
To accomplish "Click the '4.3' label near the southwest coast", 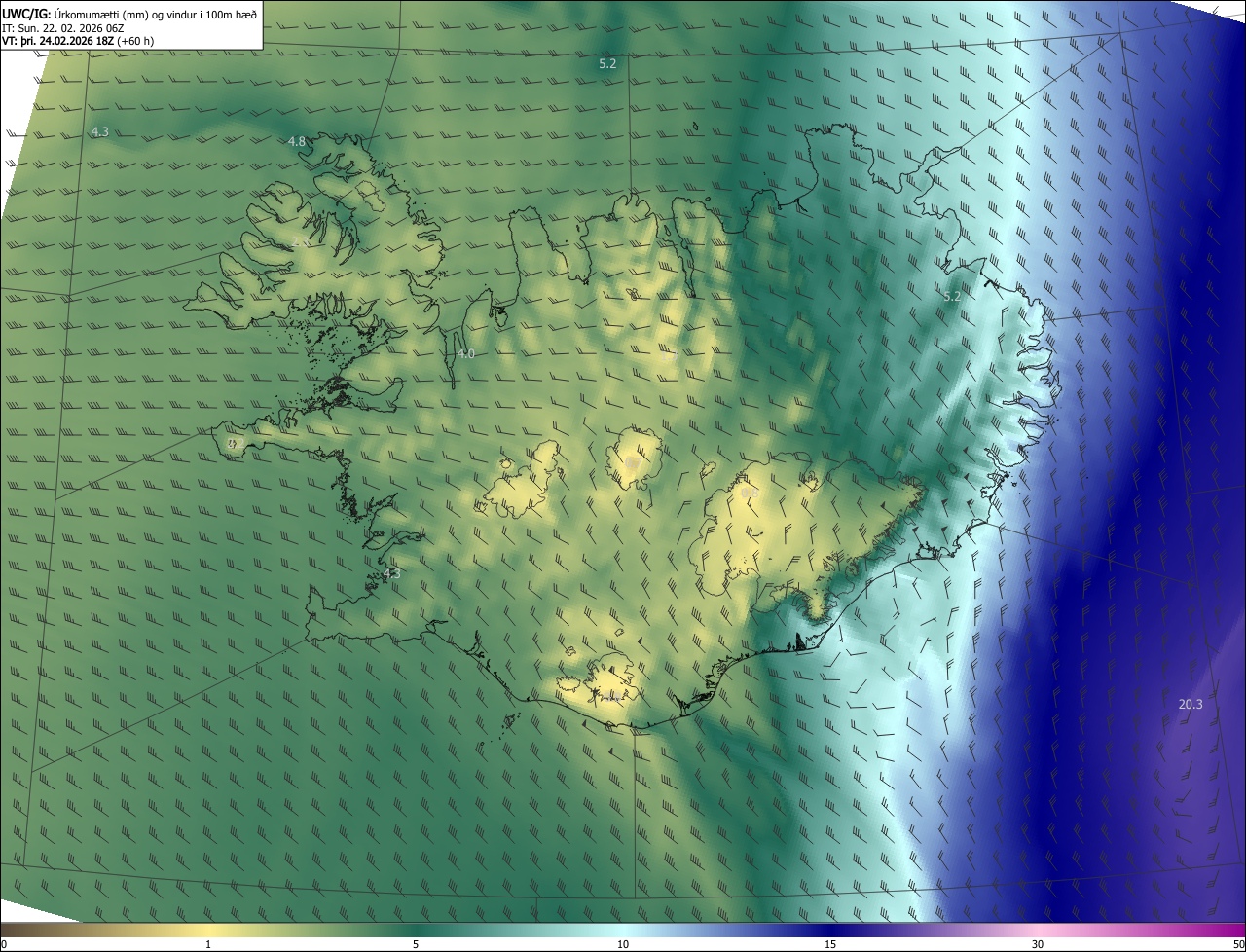I will [x=391, y=573].
